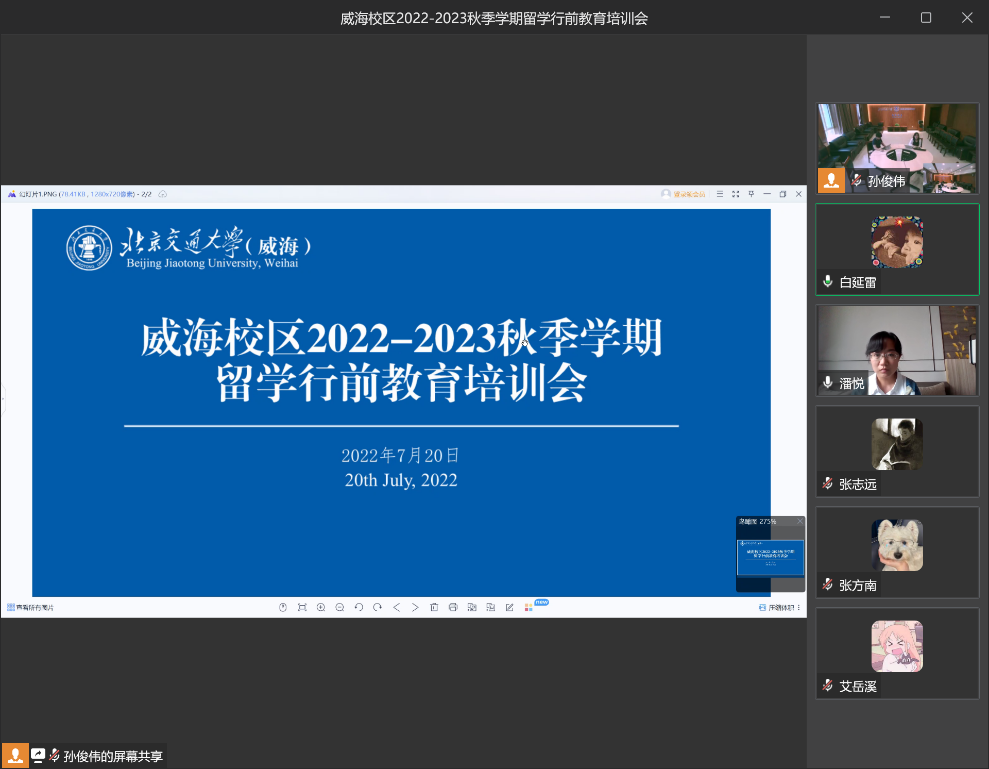989x769 pixels.
Task: Rotate the image counterclockwise
Action: tap(359, 607)
